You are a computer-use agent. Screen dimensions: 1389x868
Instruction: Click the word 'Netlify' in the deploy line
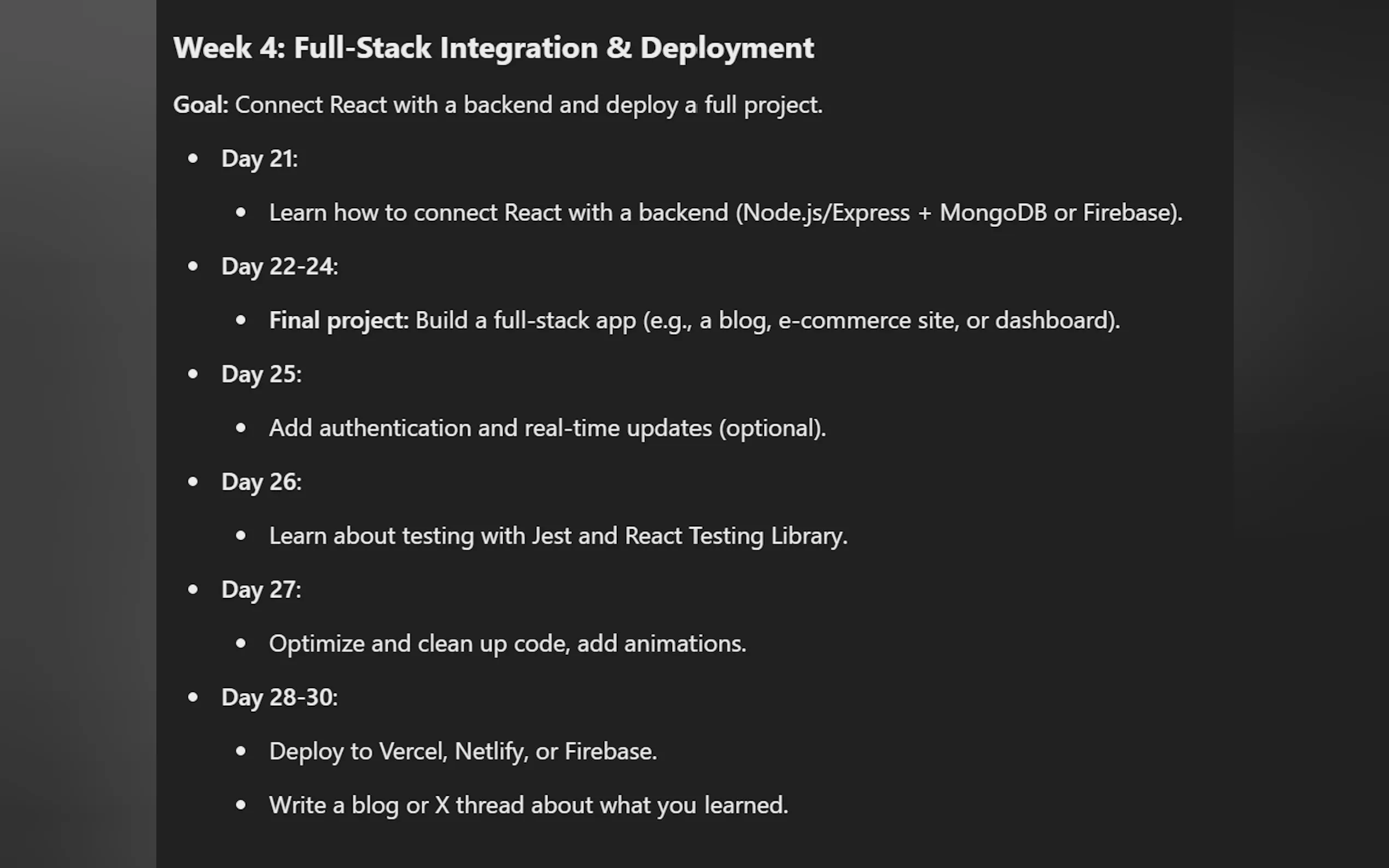click(x=491, y=752)
